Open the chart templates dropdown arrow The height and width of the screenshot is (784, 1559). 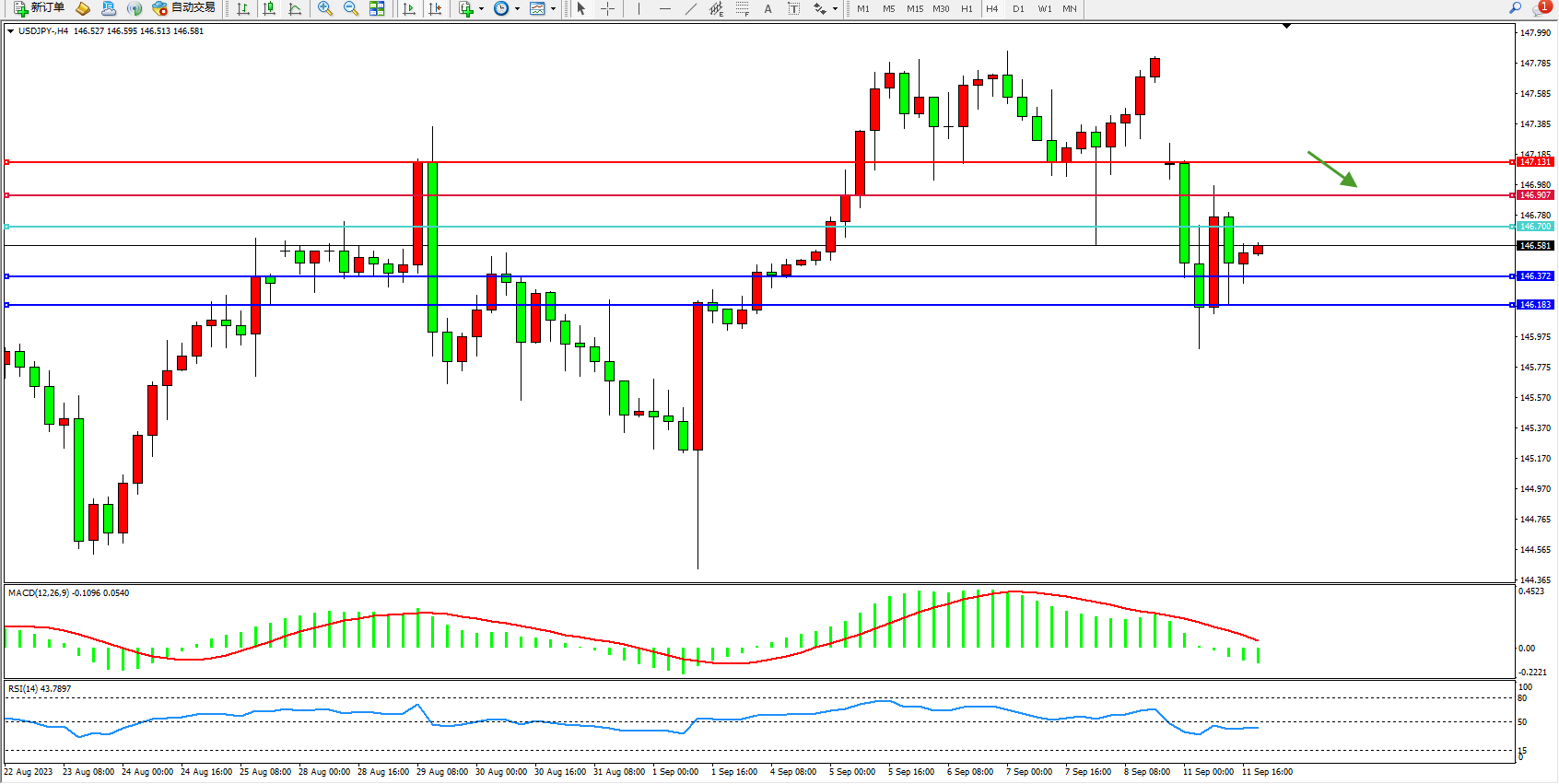pos(553,9)
